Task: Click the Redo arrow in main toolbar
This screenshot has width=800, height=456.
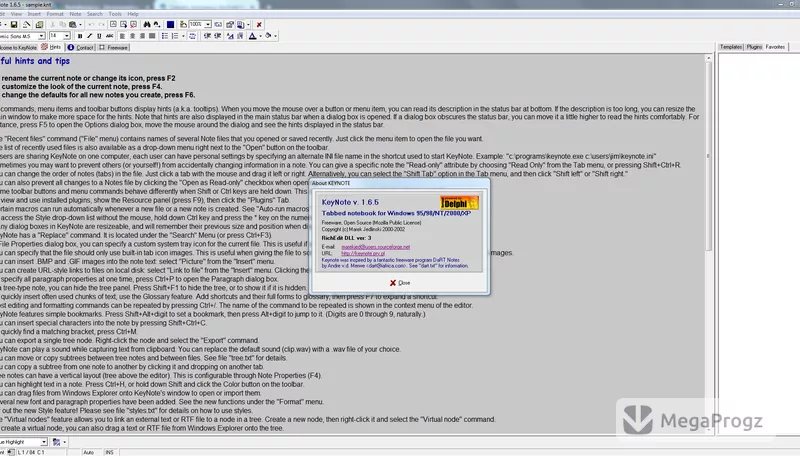Action: point(102,24)
